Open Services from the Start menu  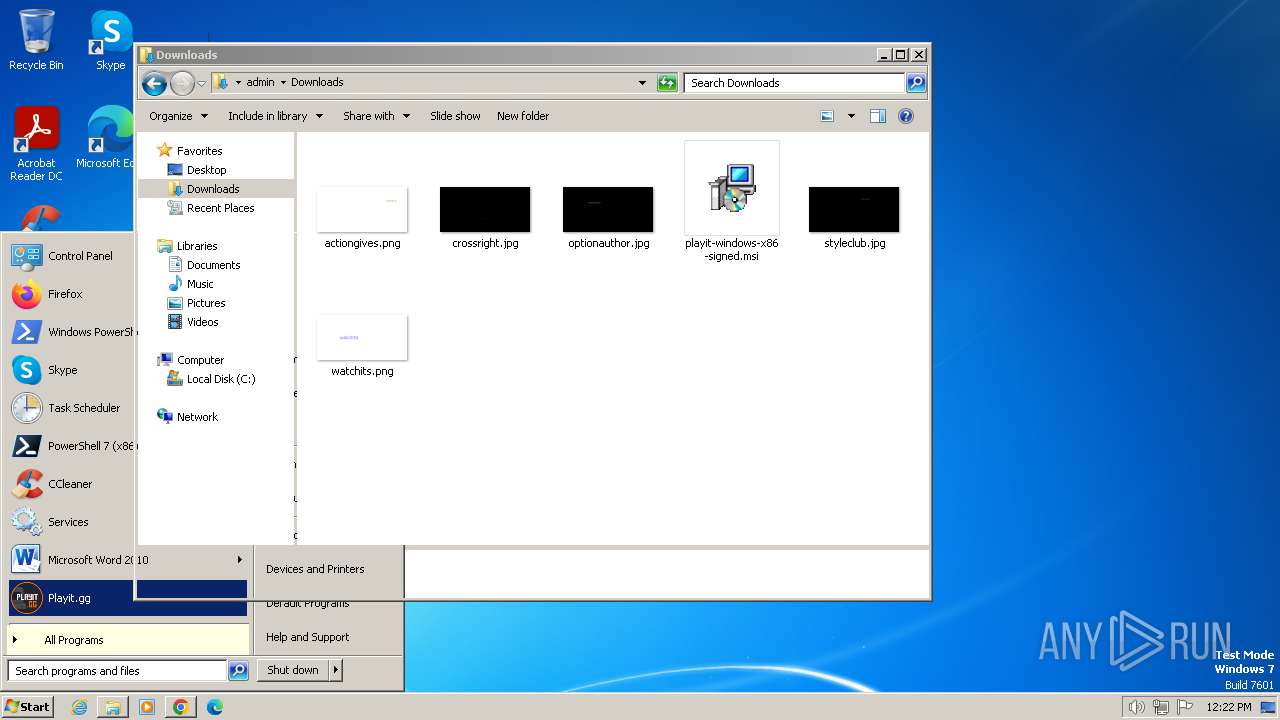point(70,522)
